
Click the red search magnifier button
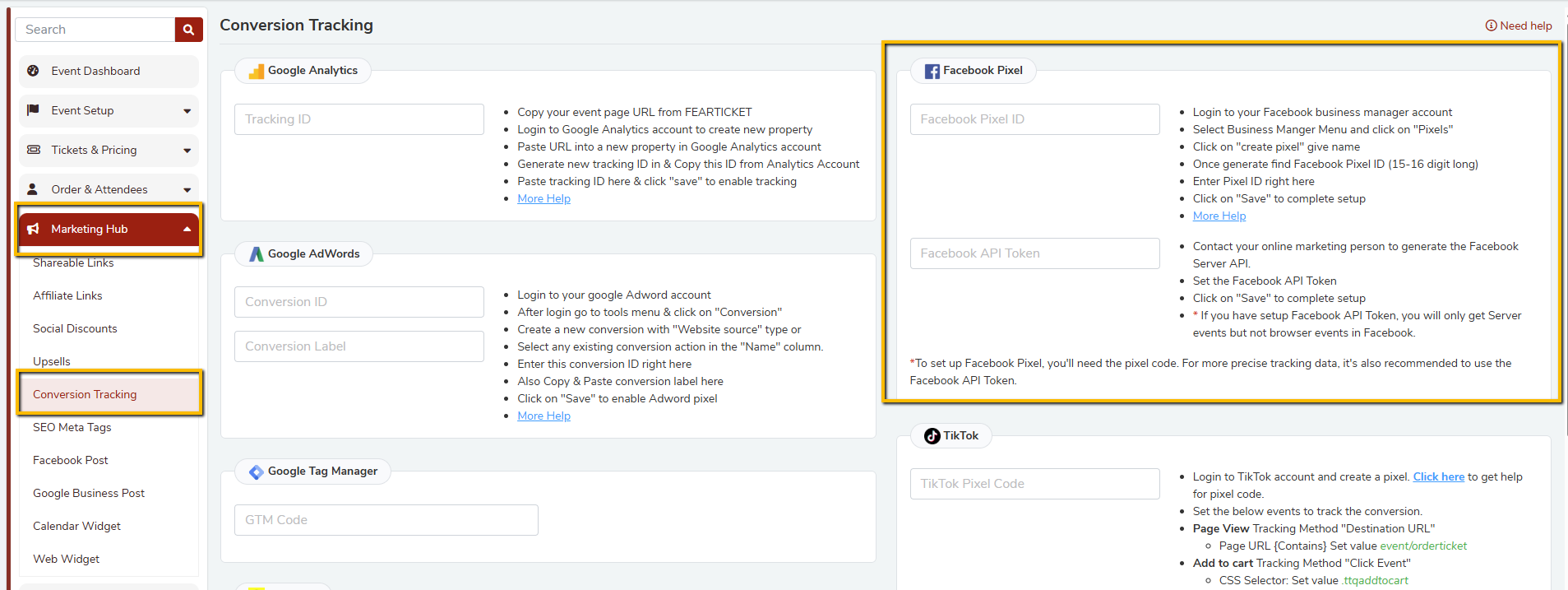pyautogui.click(x=188, y=30)
